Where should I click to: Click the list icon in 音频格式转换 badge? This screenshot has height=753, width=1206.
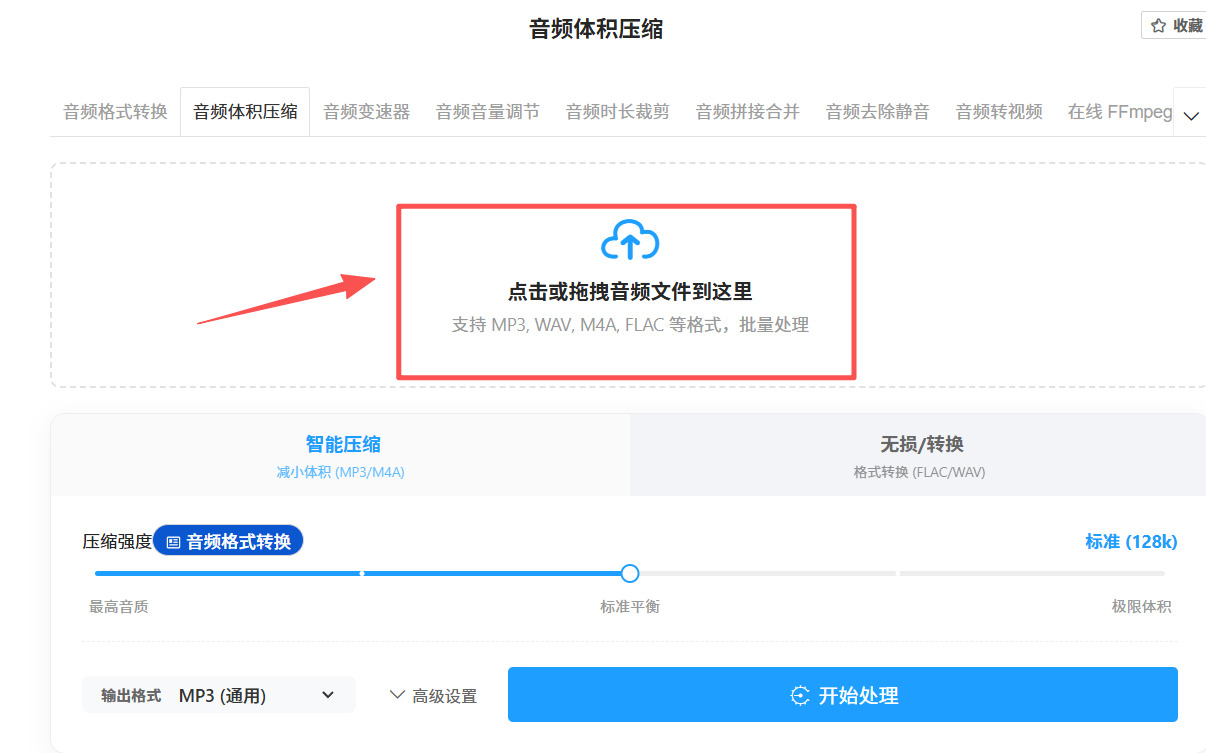(174, 542)
